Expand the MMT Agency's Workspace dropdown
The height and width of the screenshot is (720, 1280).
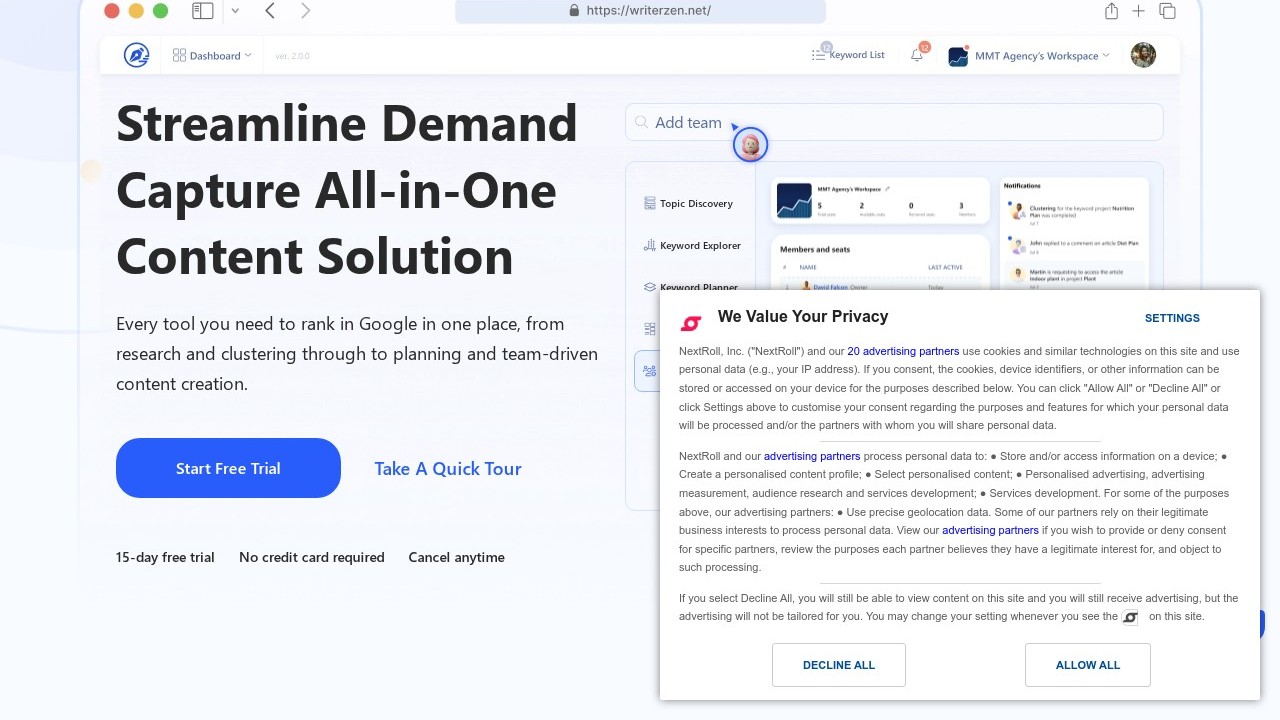point(1030,56)
